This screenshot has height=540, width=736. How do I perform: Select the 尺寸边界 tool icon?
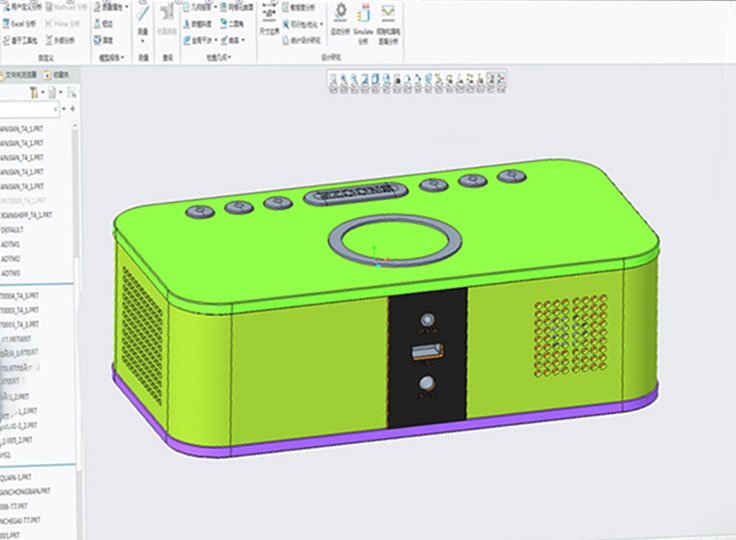(269, 14)
